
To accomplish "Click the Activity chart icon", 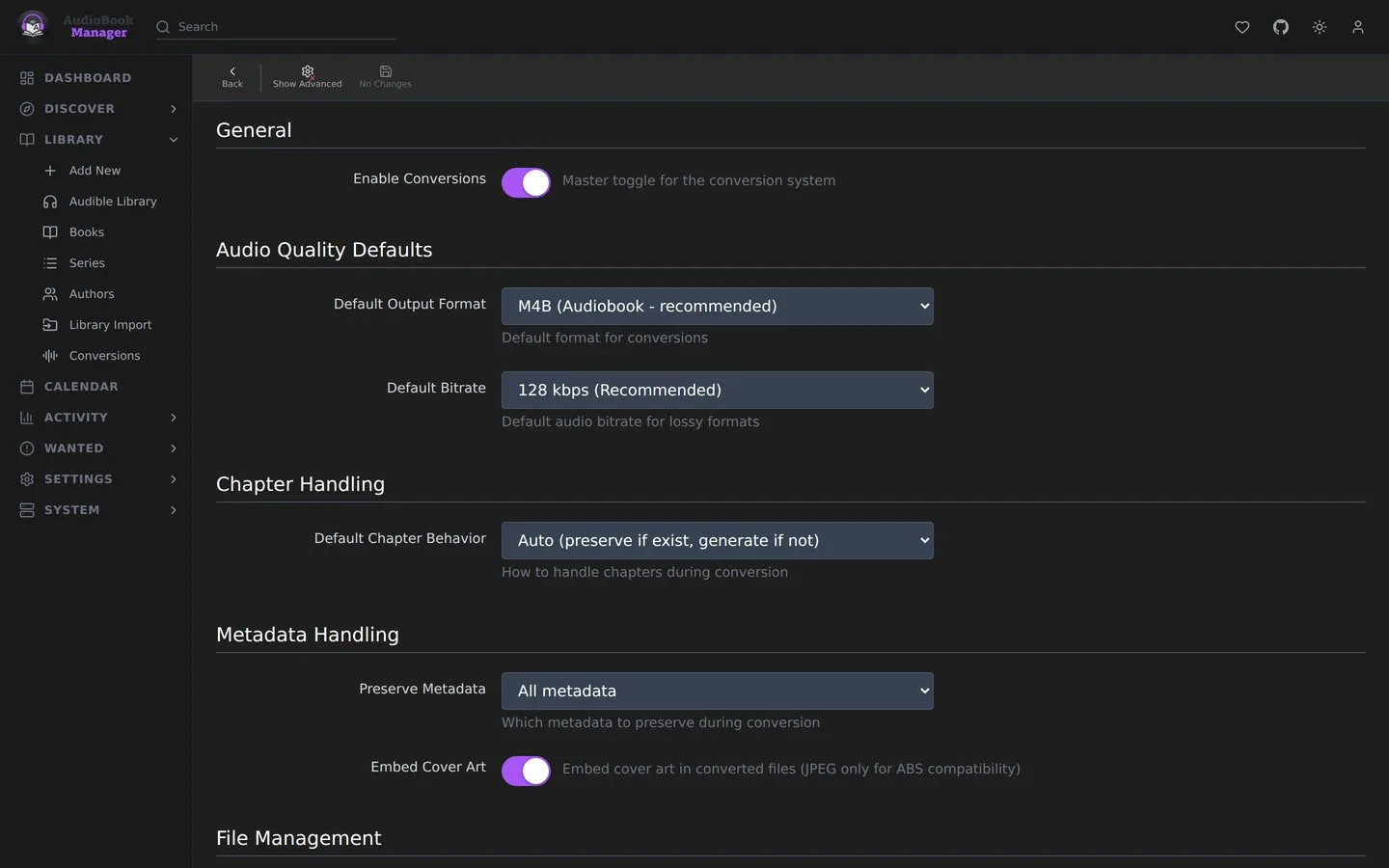I will [27, 418].
